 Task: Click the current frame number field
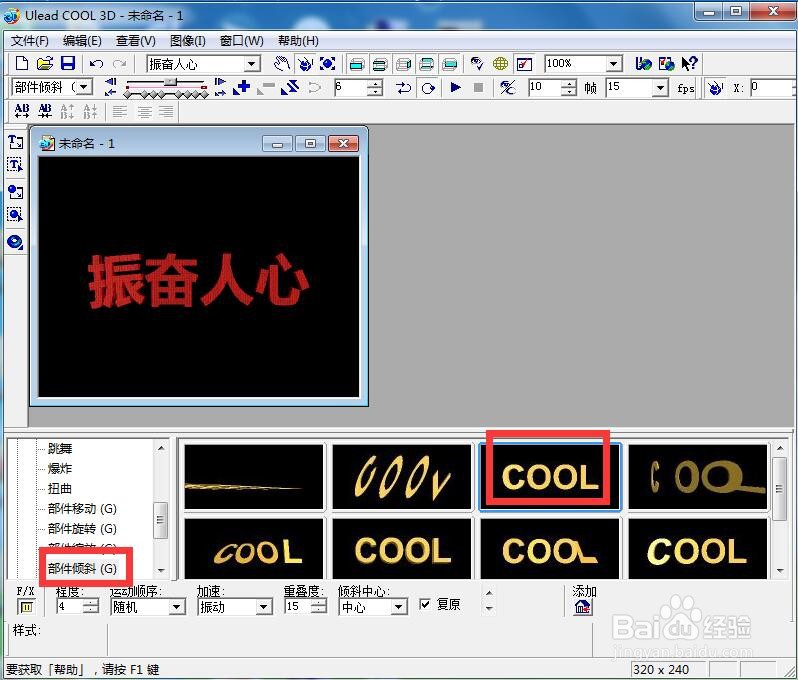[351, 88]
